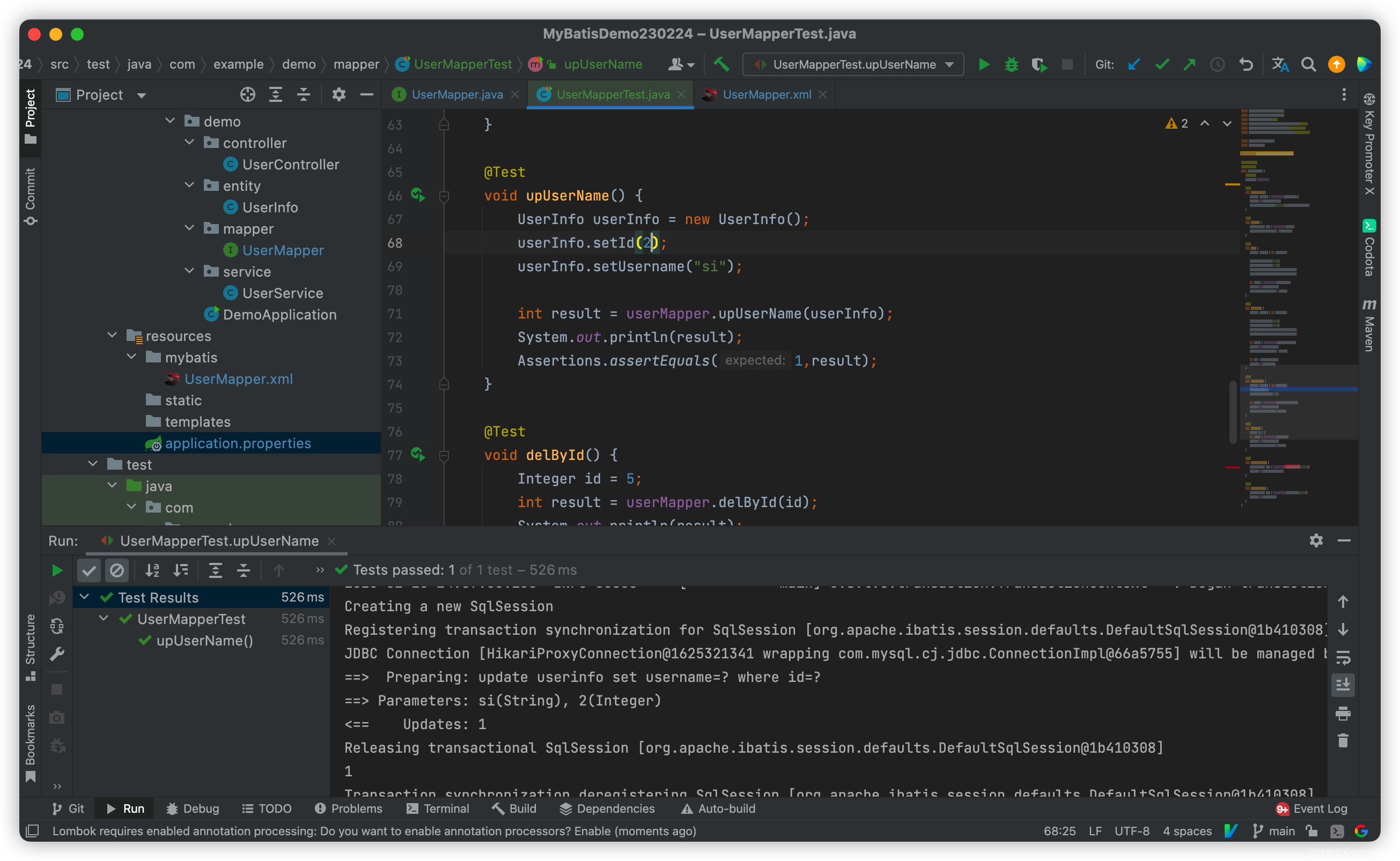Click the 4 spaces indent setting
Screen dimensions: 1400x861
tap(1187, 832)
